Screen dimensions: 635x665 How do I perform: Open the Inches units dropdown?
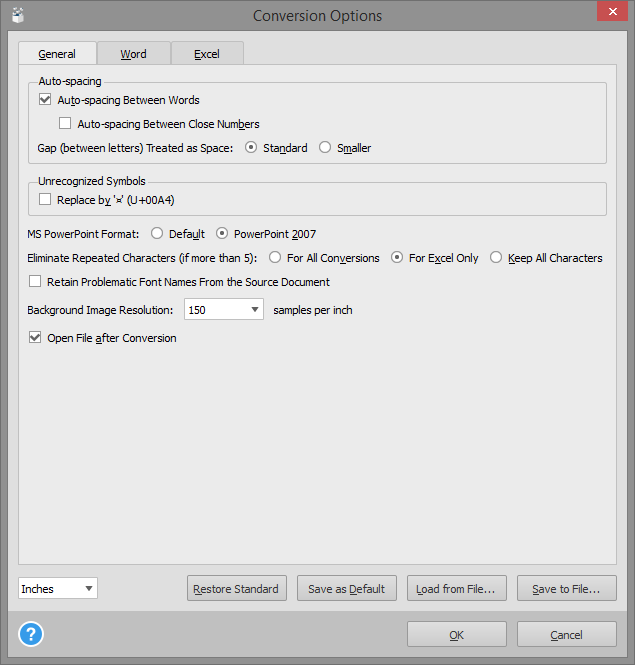click(58, 588)
